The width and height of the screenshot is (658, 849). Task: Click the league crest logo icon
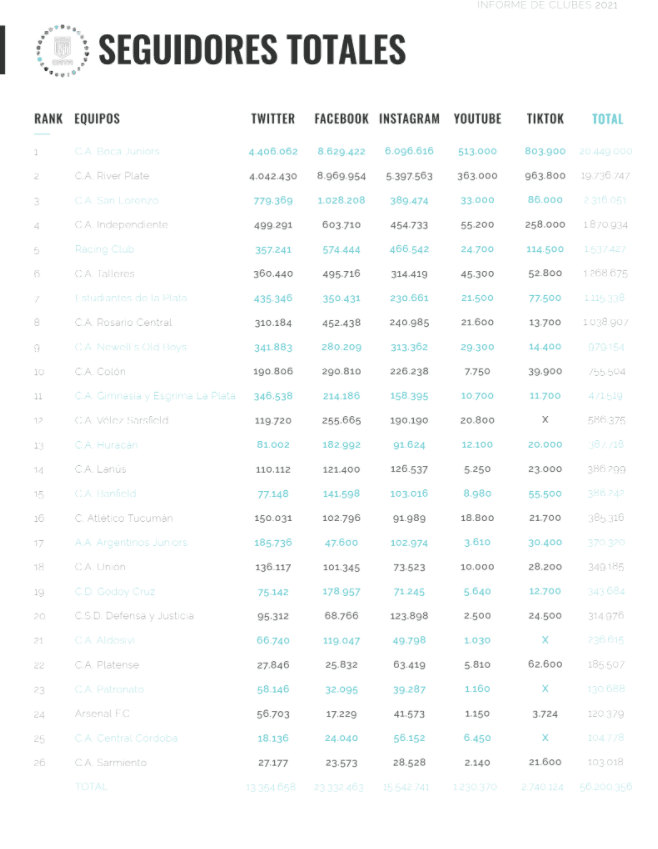coord(61,50)
